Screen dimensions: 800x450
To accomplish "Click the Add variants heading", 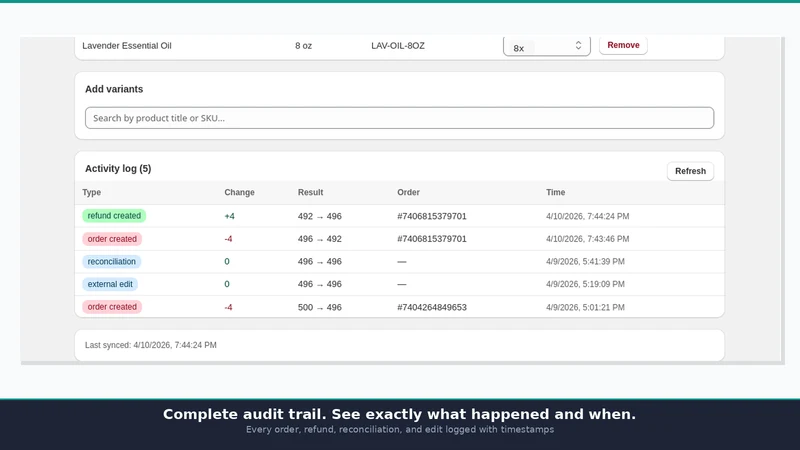I will pyautogui.click(x=114, y=89).
